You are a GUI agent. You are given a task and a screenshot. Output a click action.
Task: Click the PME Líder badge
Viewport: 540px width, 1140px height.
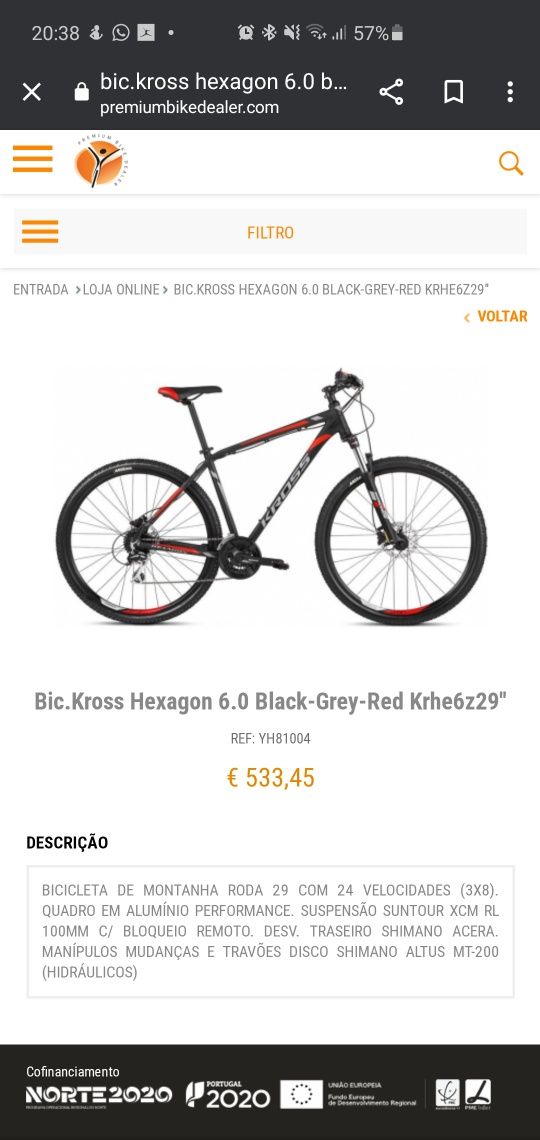[x=478, y=1094]
